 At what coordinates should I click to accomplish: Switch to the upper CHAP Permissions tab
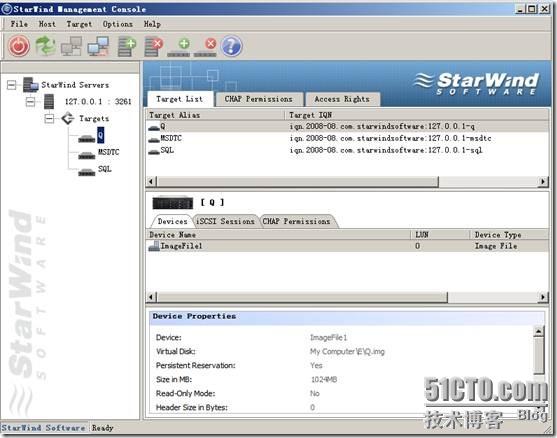pos(259,99)
